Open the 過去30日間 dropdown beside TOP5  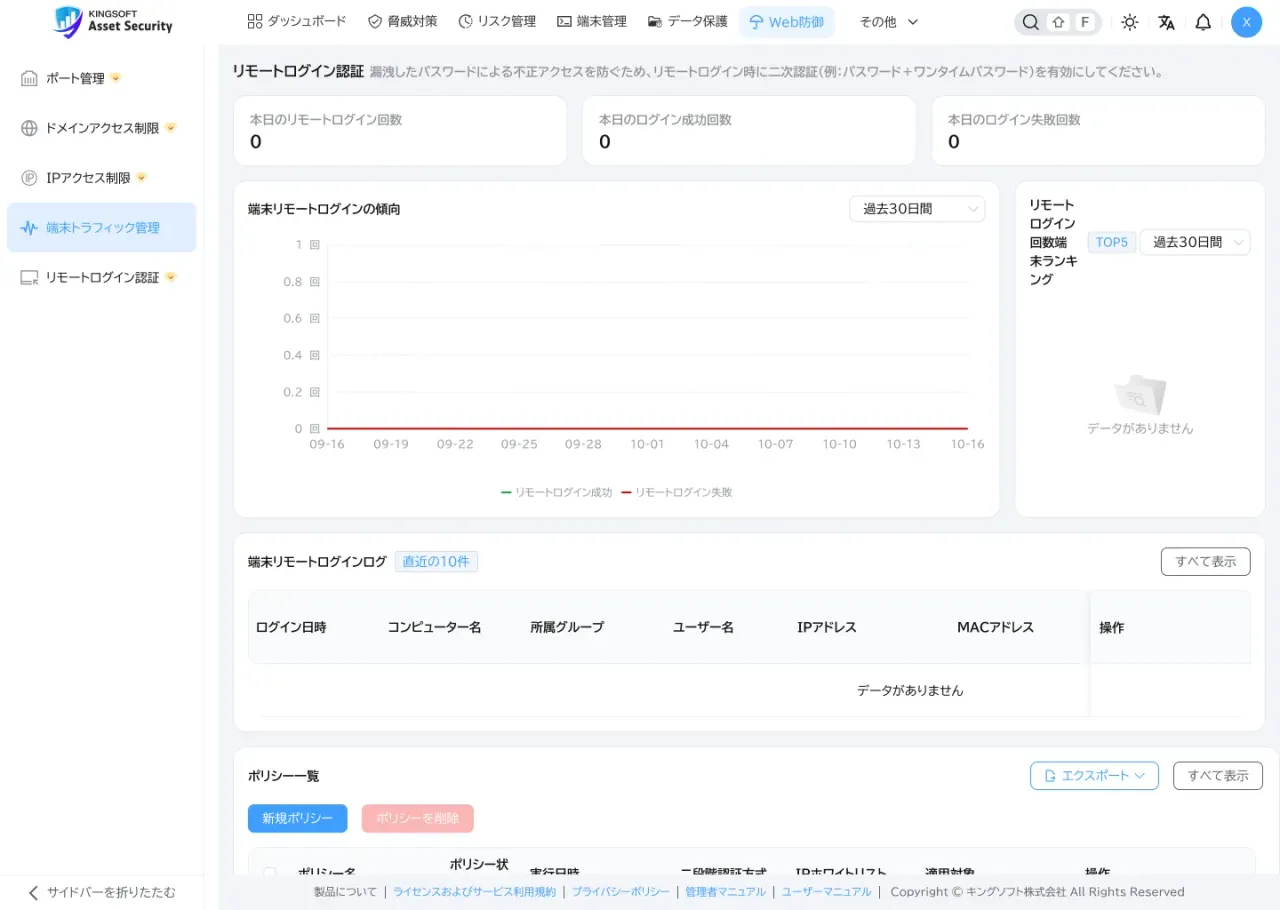[1195, 242]
